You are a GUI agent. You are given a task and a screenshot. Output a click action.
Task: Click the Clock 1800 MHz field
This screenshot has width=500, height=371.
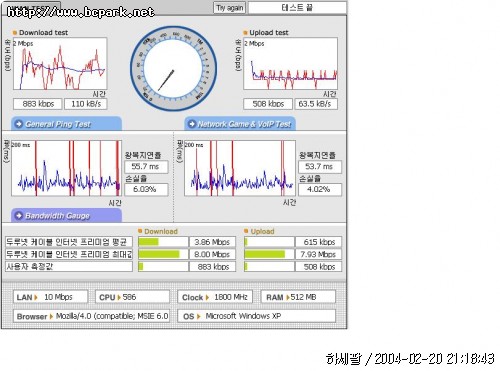(215, 297)
